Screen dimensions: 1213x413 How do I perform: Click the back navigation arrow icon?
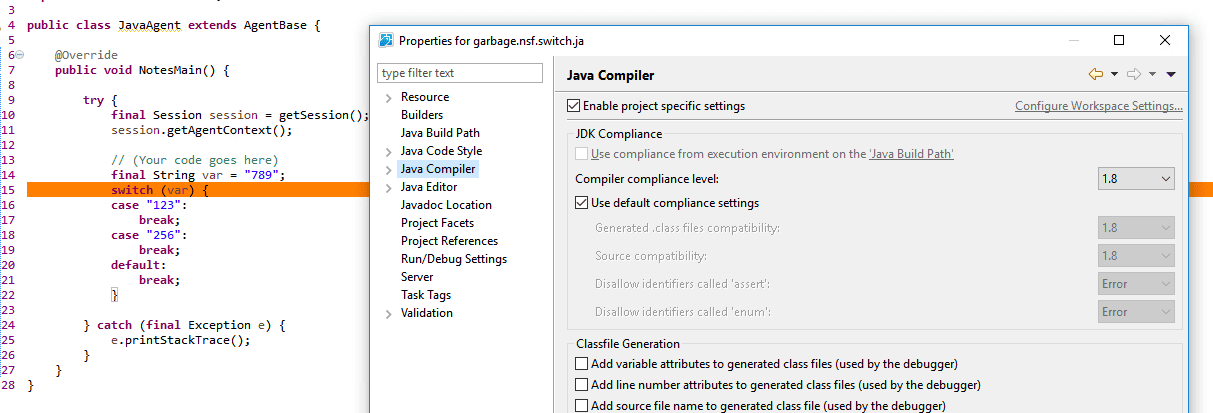1095,74
